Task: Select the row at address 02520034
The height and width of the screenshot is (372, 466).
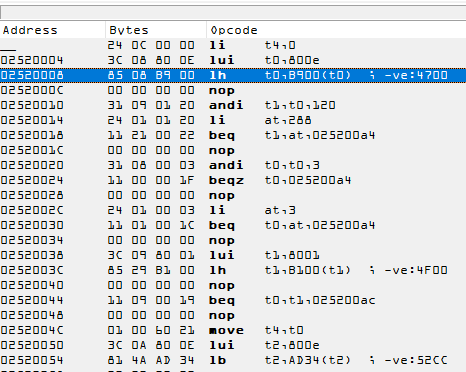Action: coord(233,240)
